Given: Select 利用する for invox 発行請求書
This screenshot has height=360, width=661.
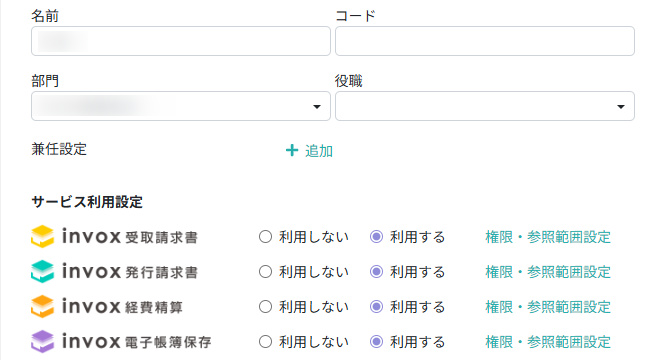Looking at the screenshot, I should tap(376, 272).
